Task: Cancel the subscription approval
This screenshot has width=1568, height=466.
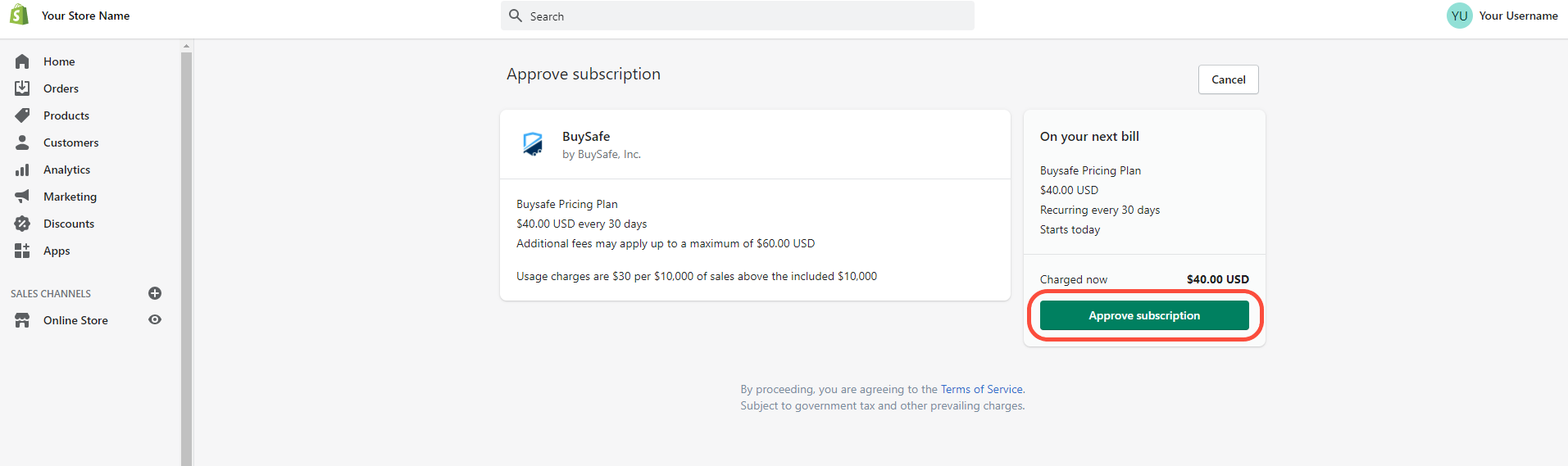Action: tap(1228, 79)
